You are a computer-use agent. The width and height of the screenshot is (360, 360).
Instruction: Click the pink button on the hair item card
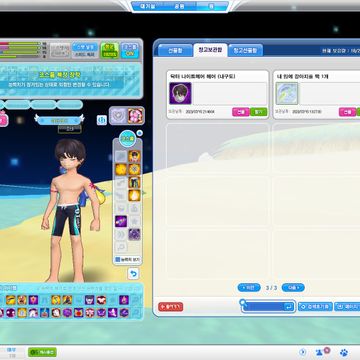pos(241,112)
